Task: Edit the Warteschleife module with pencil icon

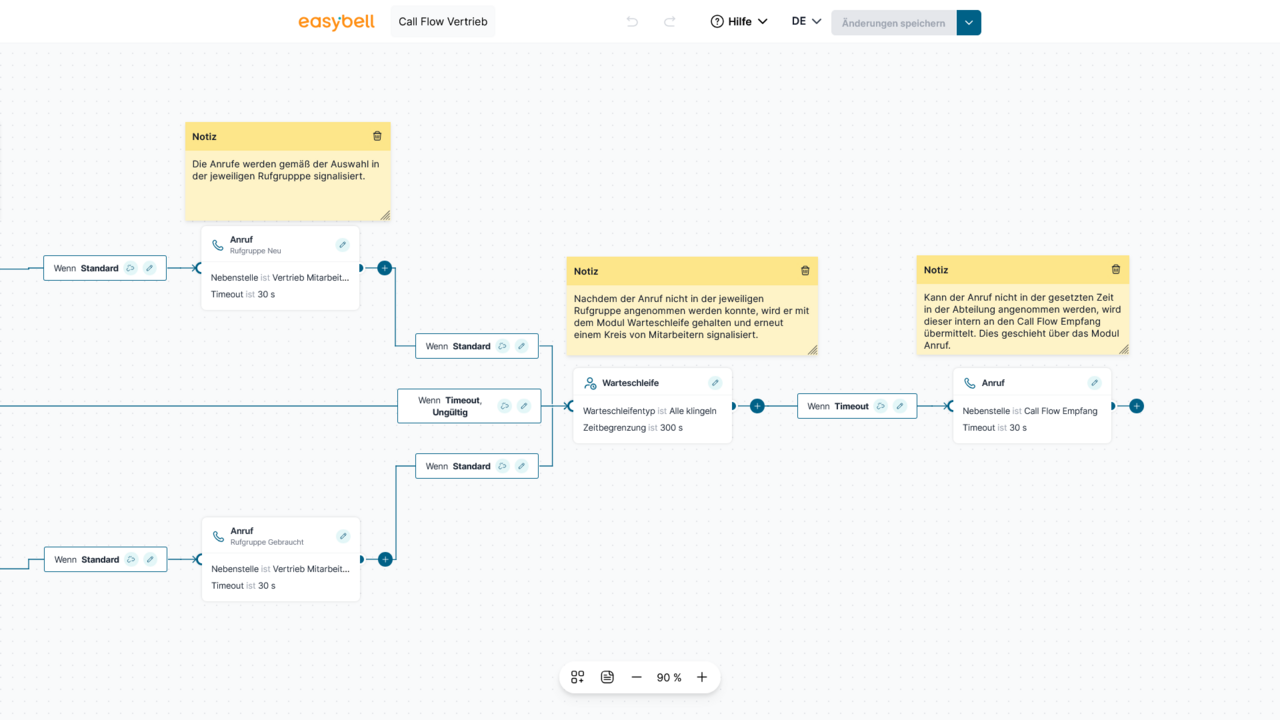Action: pos(715,383)
